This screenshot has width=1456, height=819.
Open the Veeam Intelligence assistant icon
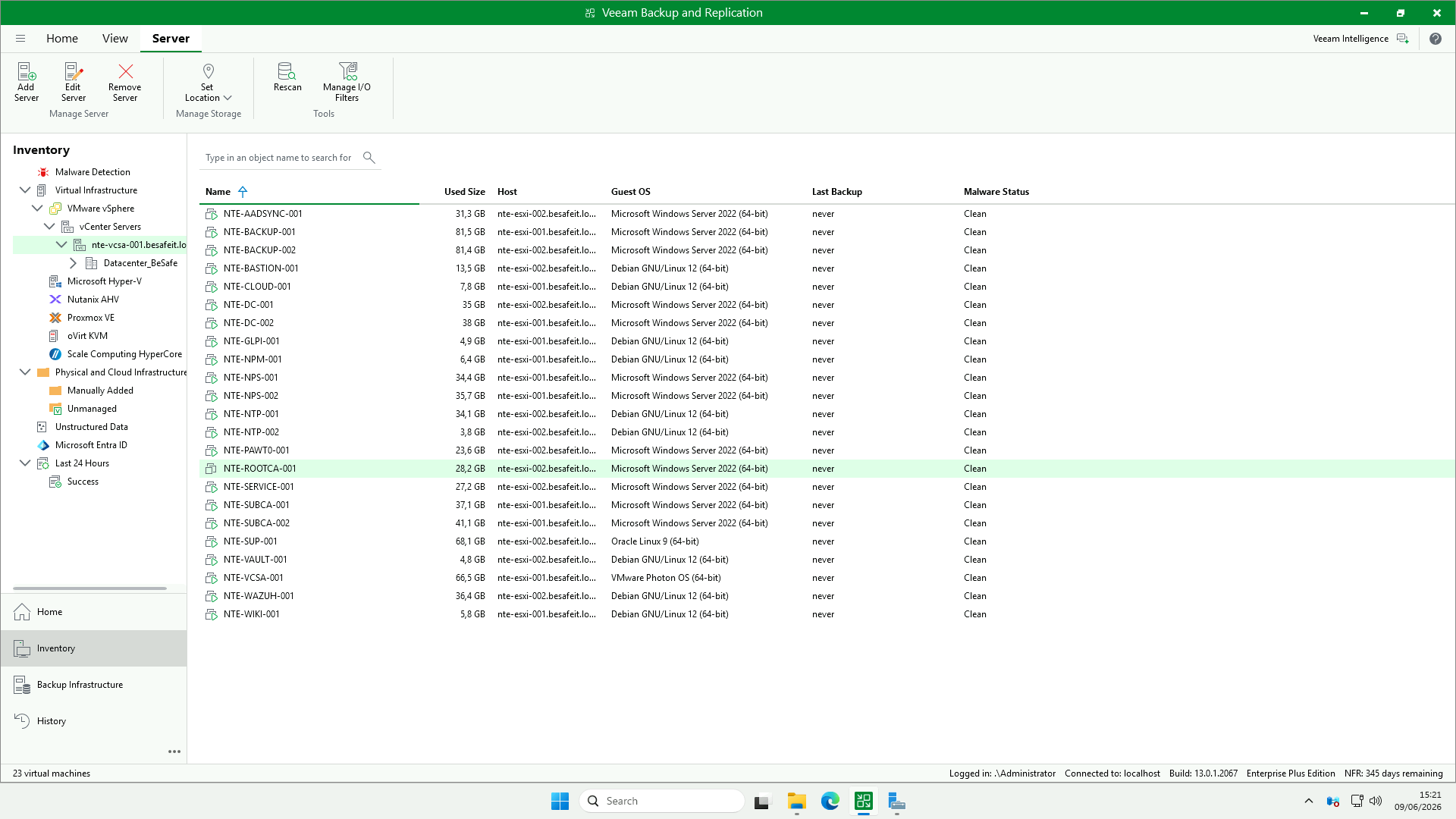point(1403,39)
